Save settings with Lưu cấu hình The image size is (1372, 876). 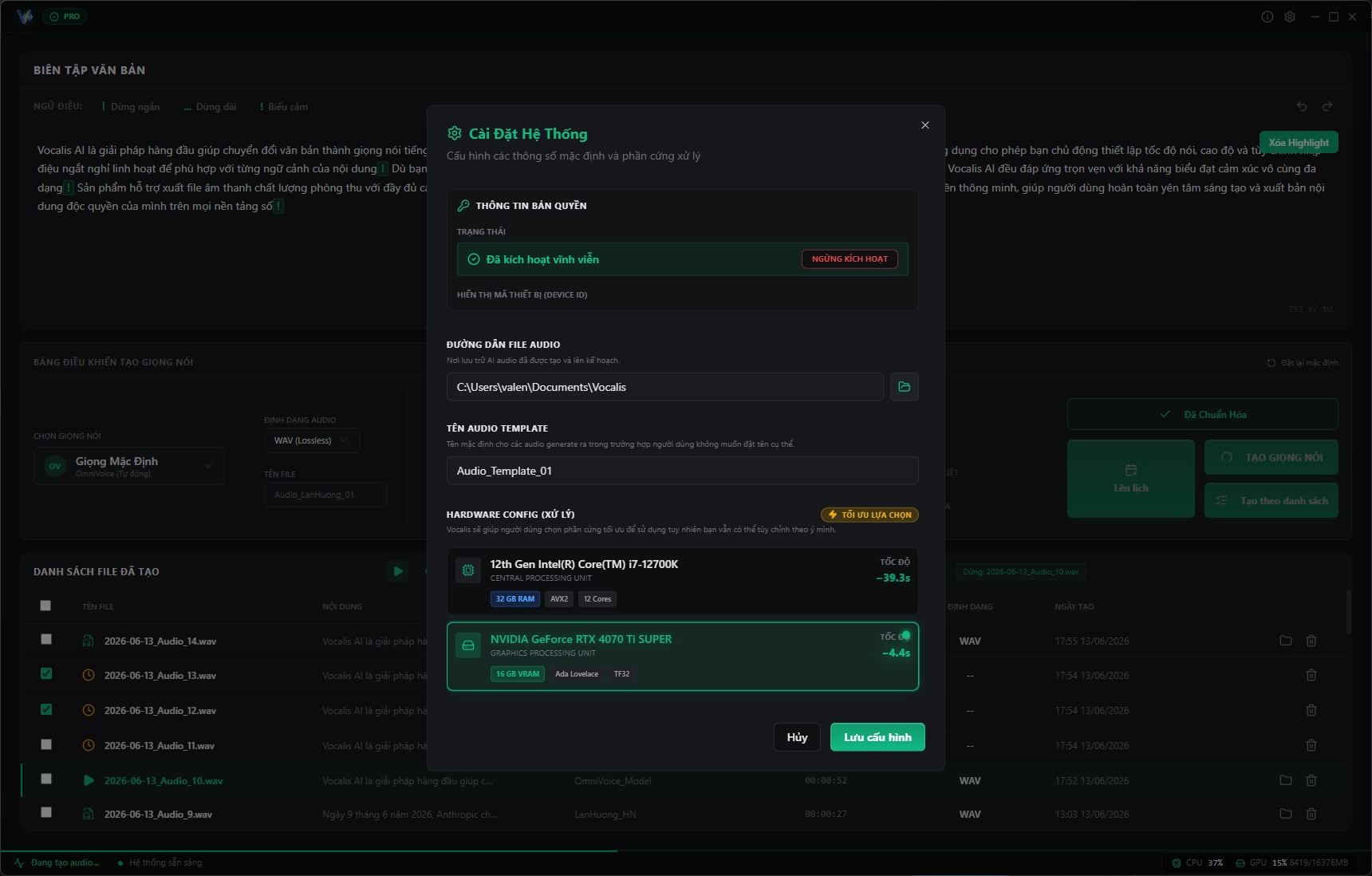(x=877, y=737)
